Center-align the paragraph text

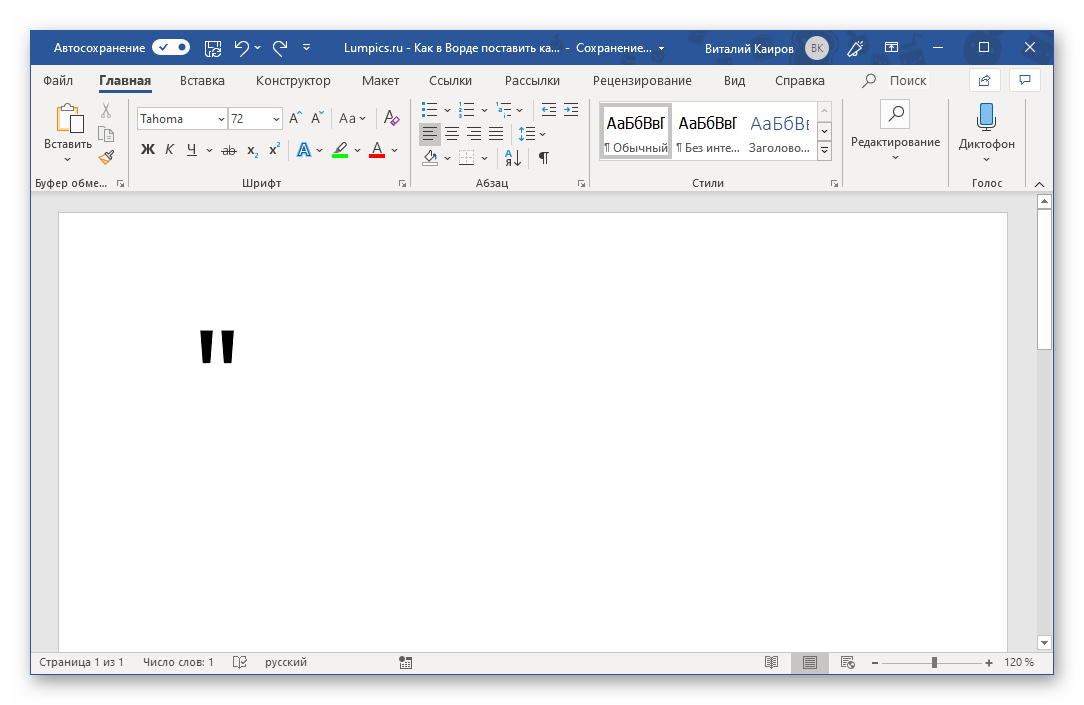(x=452, y=133)
